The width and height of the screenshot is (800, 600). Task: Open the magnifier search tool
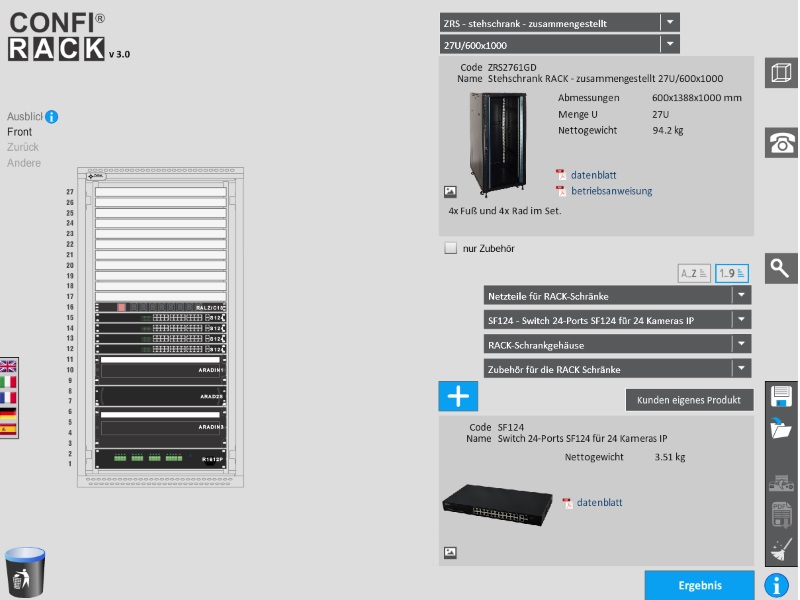tap(781, 268)
